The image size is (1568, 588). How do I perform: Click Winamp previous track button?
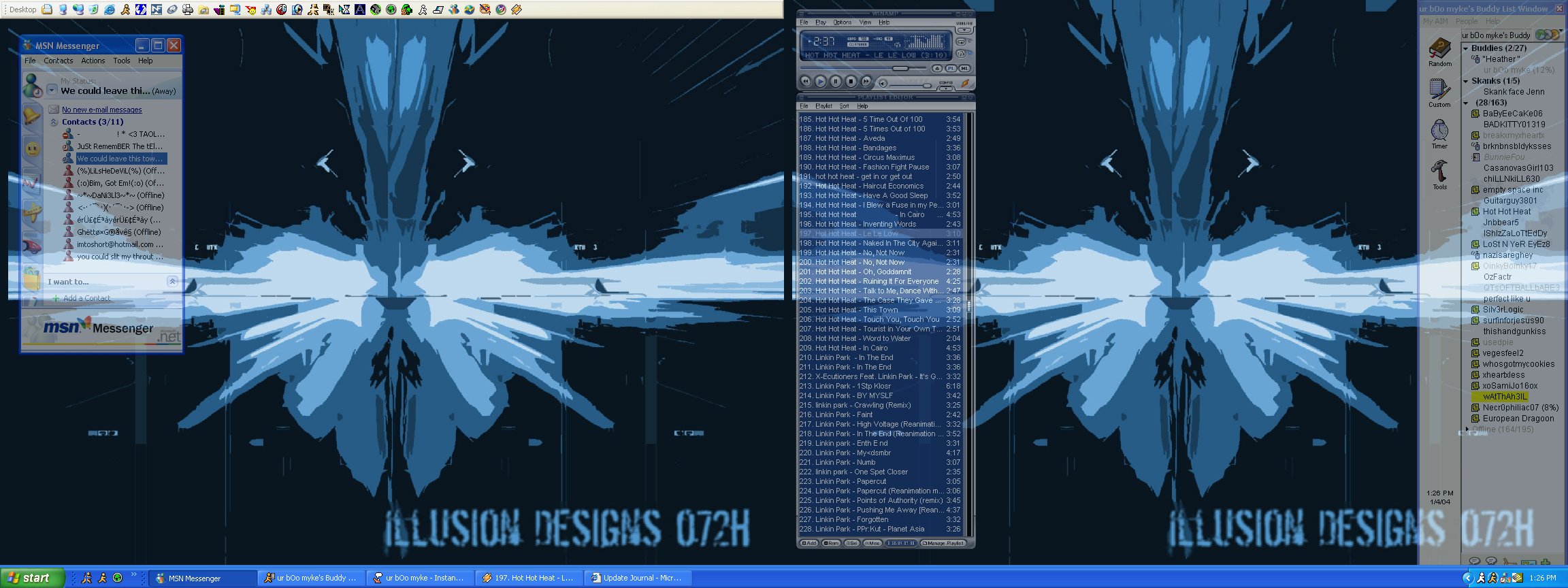click(x=806, y=82)
